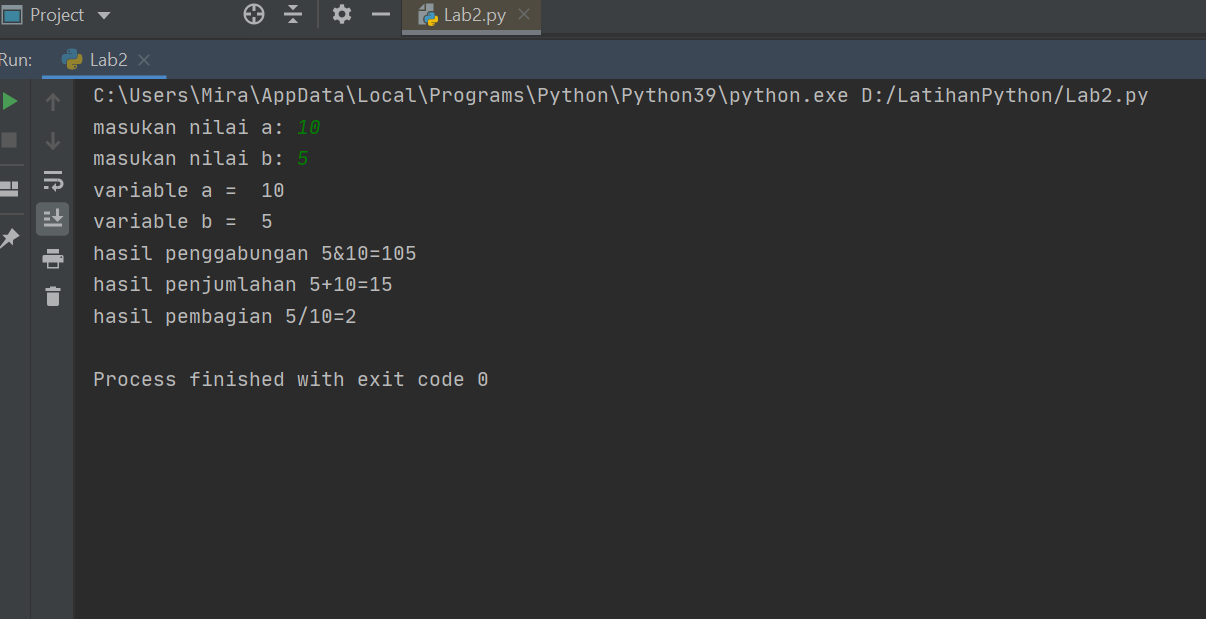
Task: Jump to next occurrence arrow
Action: pyautogui.click(x=52, y=140)
